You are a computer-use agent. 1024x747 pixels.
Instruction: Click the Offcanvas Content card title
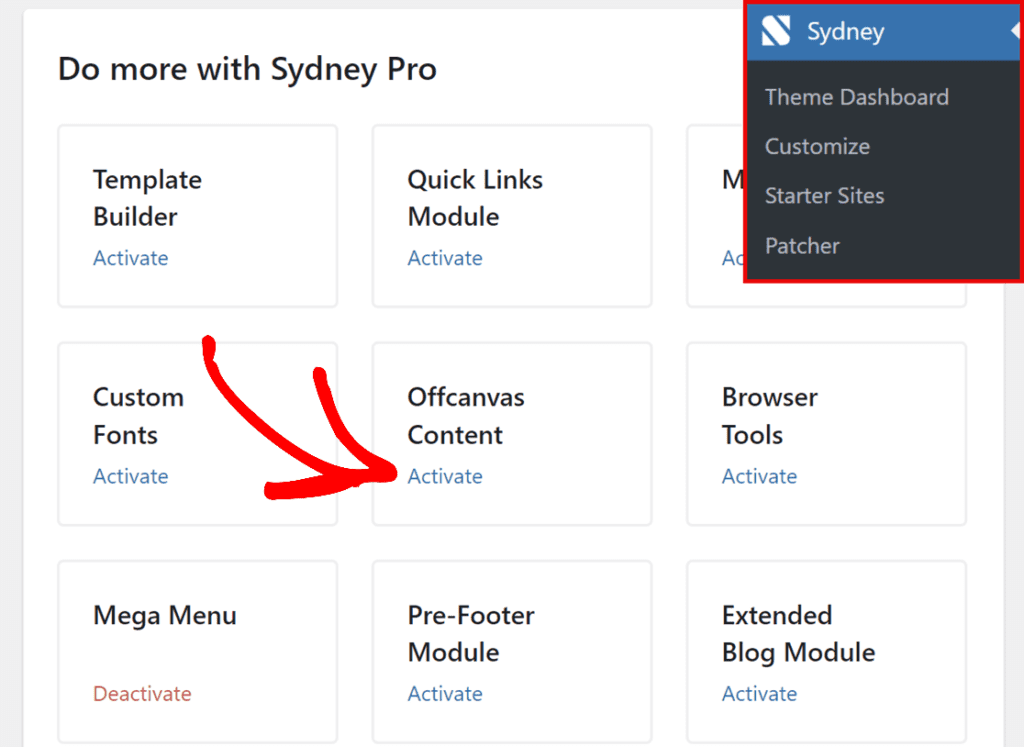pos(465,416)
